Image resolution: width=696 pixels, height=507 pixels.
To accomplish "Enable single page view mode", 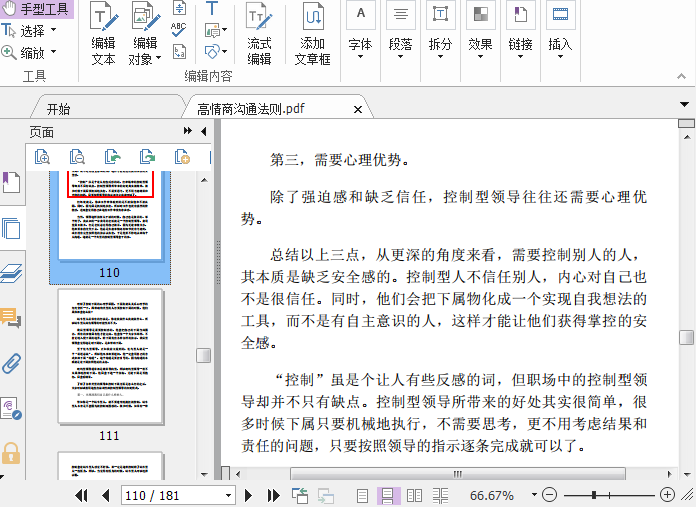I will [x=362, y=495].
